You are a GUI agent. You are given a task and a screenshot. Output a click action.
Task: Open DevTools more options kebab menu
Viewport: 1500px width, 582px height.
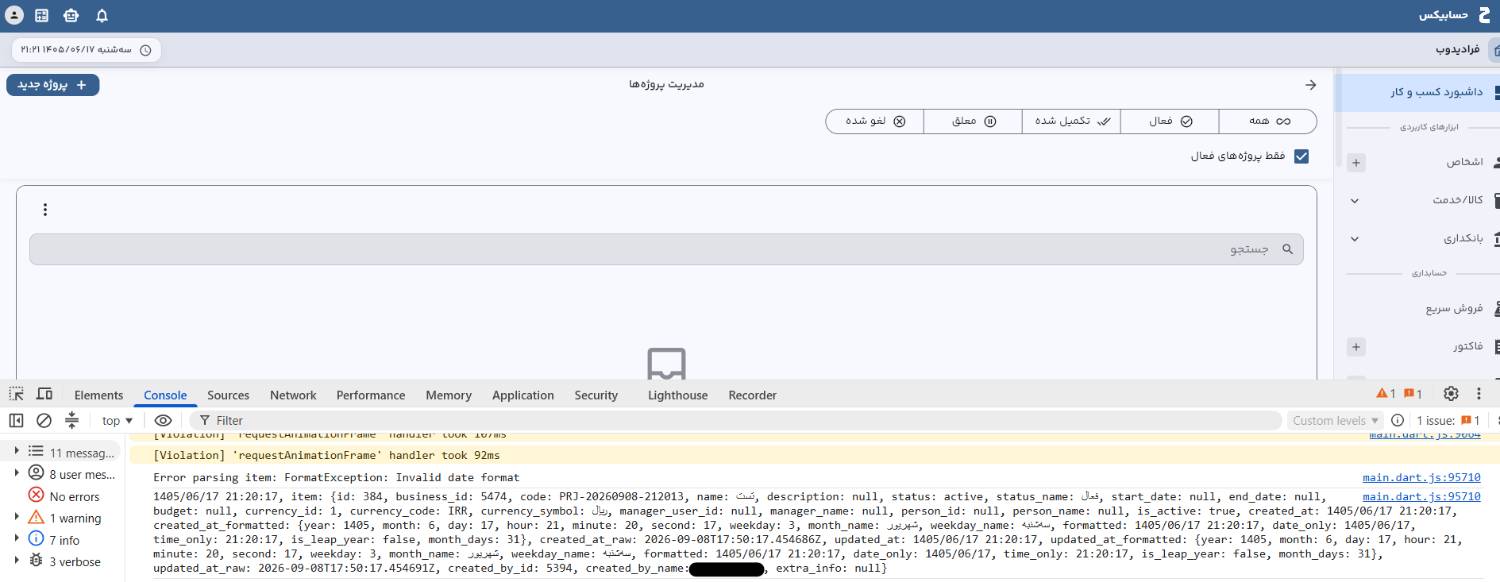click(1480, 394)
